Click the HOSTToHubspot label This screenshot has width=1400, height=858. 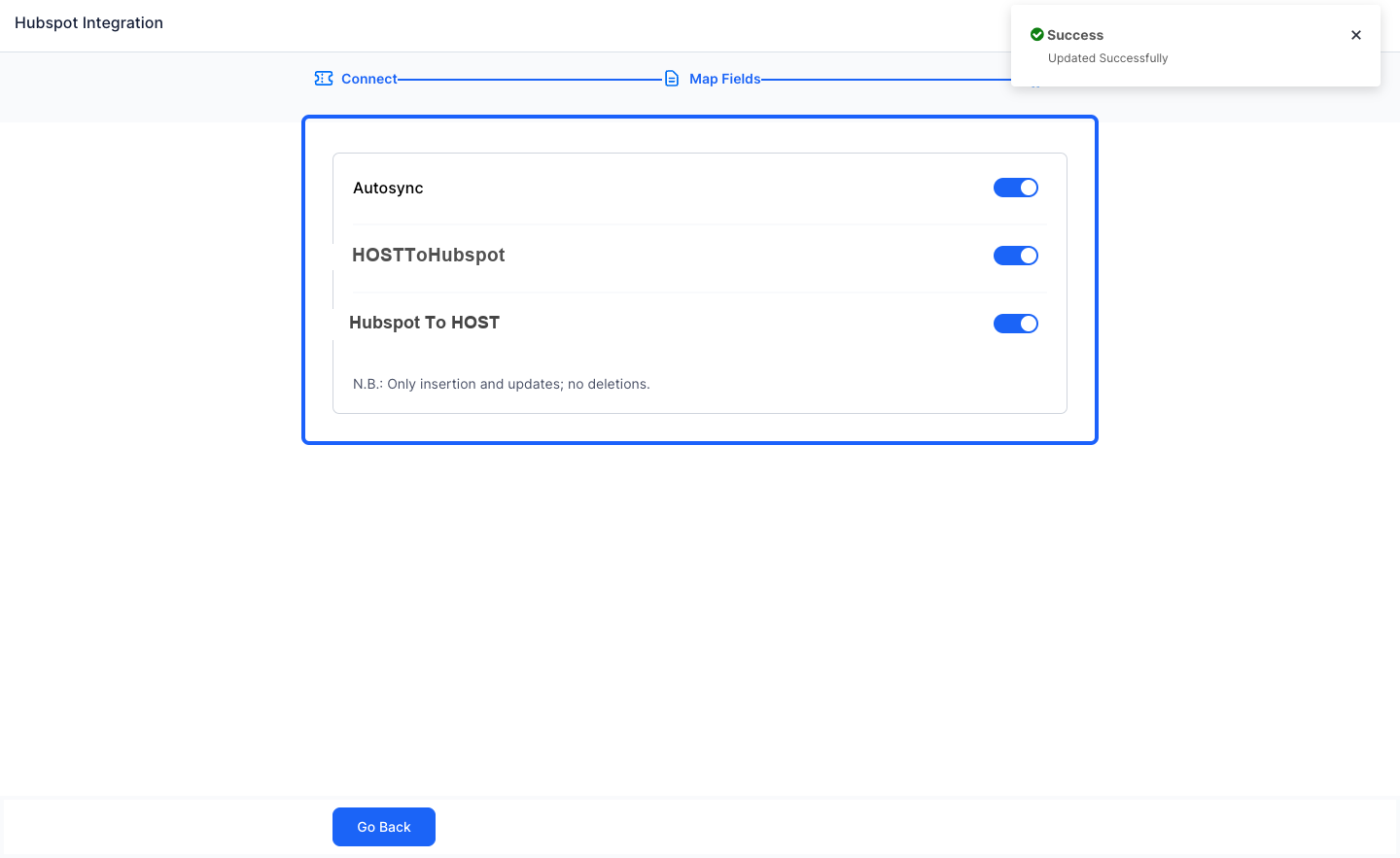pos(429,256)
